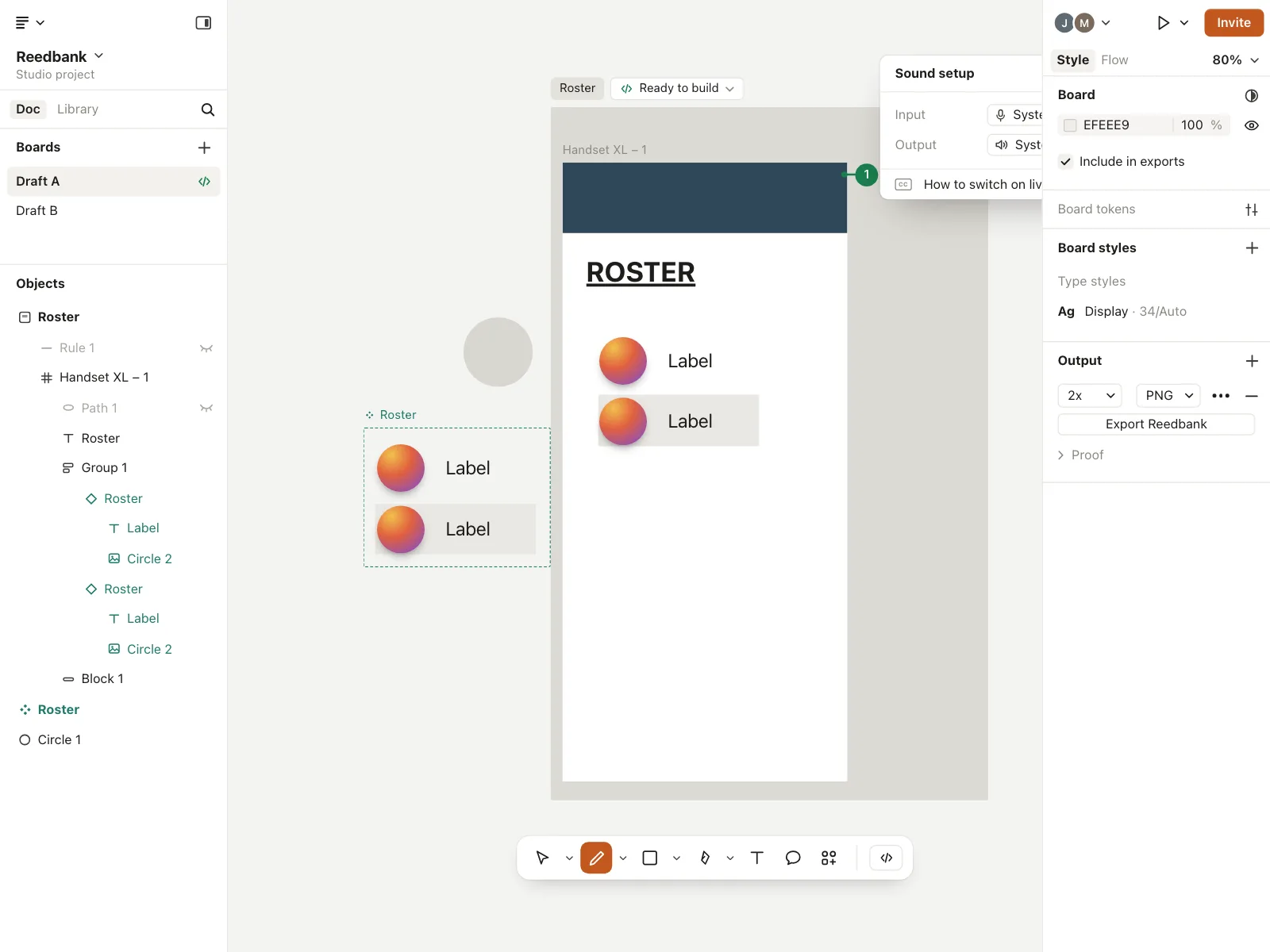Select the Pen tool
Image resolution: width=1270 pixels, height=952 pixels.
tap(705, 858)
